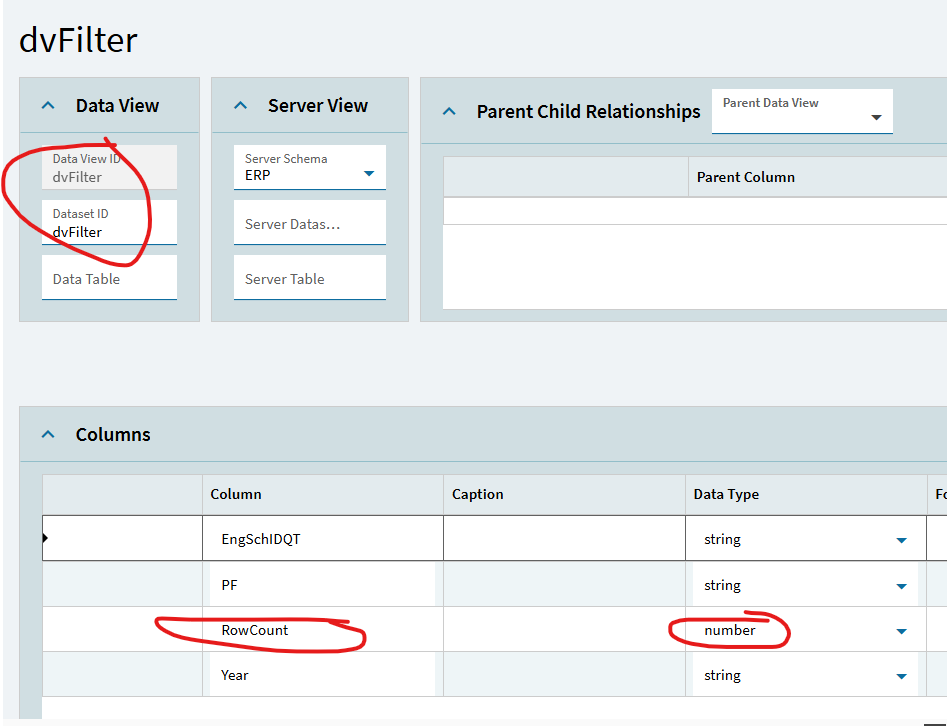Collapse the Server View panel

click(x=240, y=106)
